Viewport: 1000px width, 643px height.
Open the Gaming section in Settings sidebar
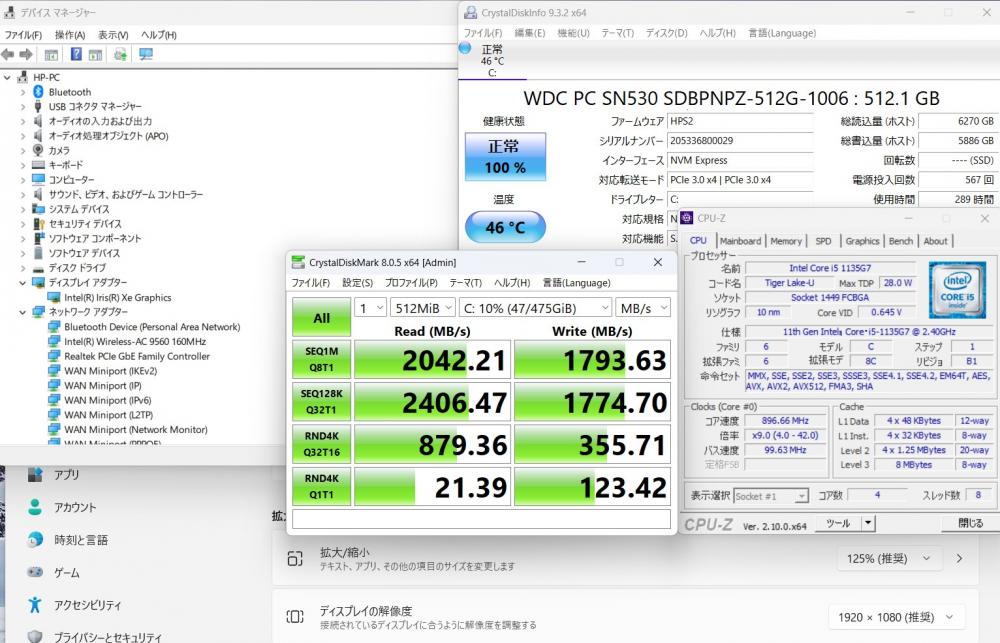point(66,572)
